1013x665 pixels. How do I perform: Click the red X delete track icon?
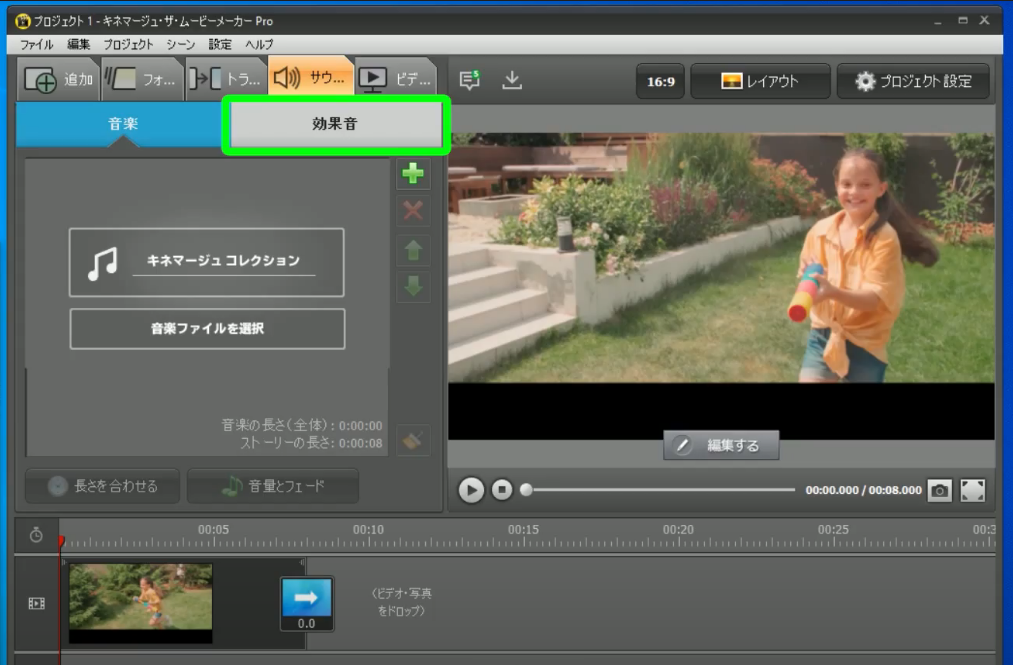(412, 211)
